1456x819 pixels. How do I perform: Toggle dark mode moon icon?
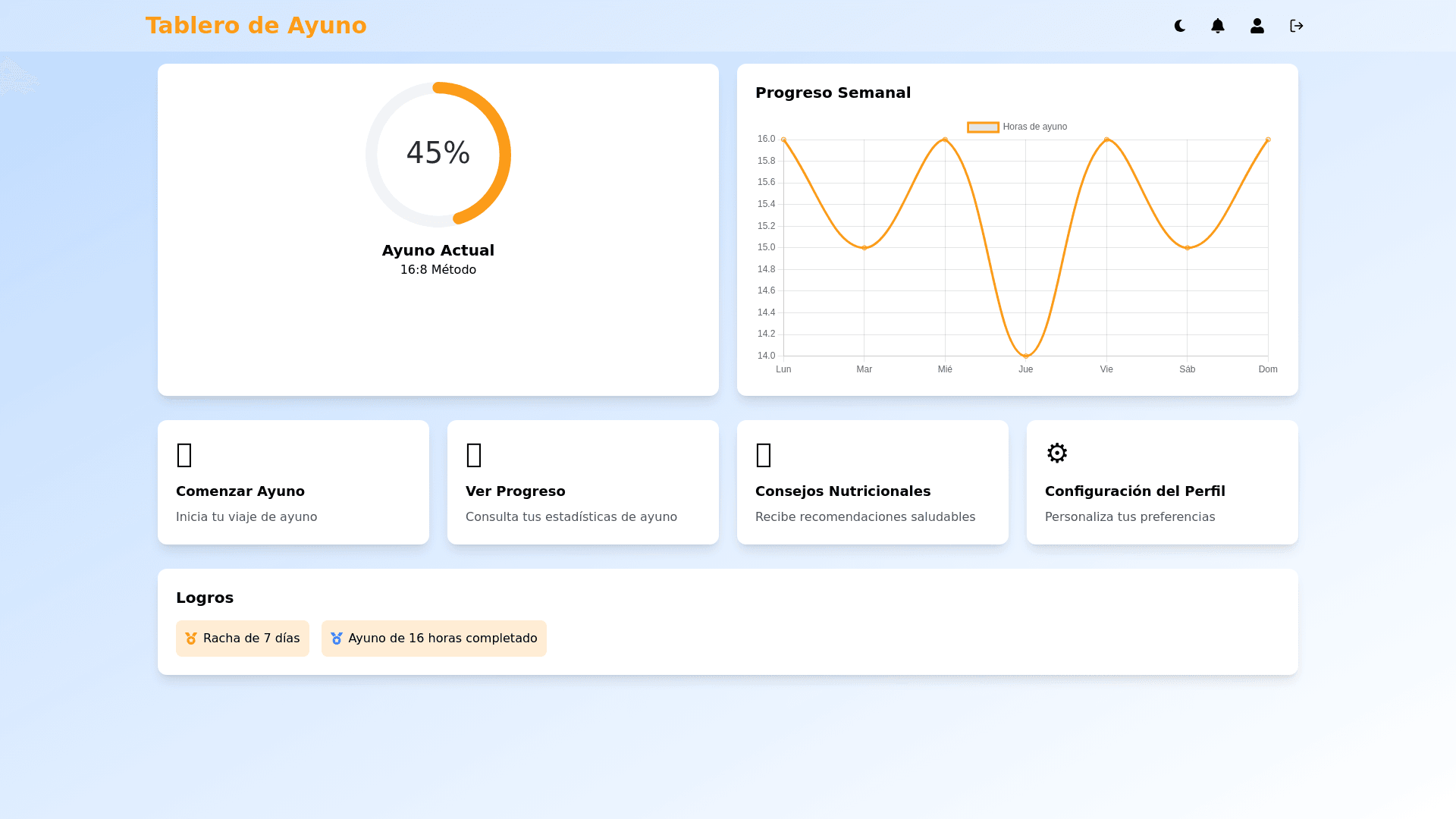coord(1180,26)
